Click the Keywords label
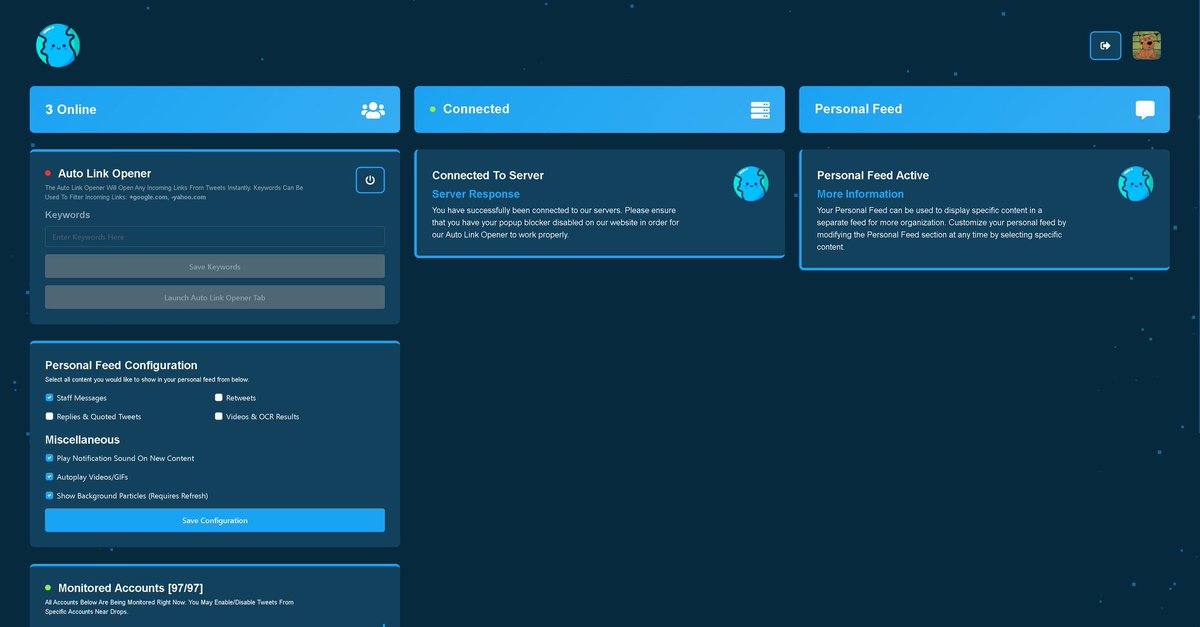The height and width of the screenshot is (627, 1200). [x=67, y=215]
